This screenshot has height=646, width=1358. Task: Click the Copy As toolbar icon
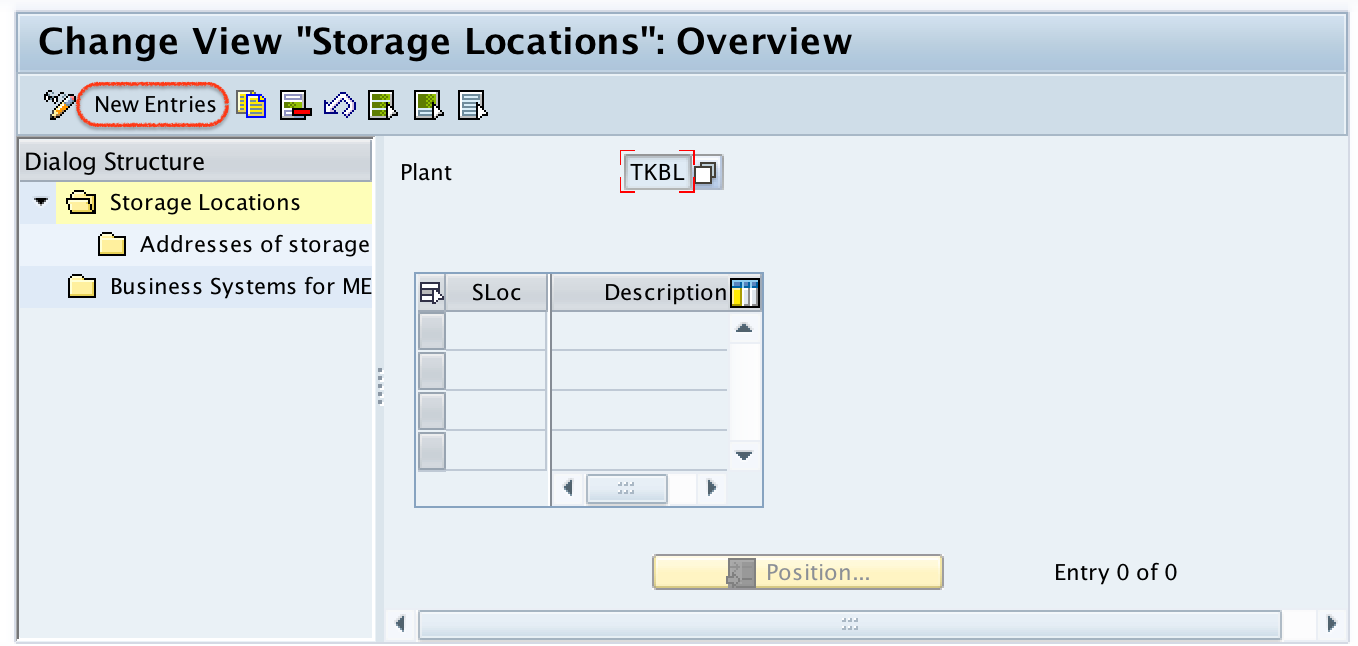pos(252,104)
